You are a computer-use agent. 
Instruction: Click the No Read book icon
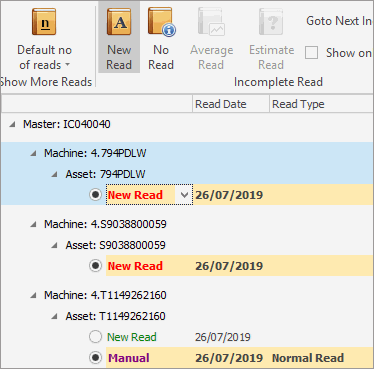click(x=162, y=22)
